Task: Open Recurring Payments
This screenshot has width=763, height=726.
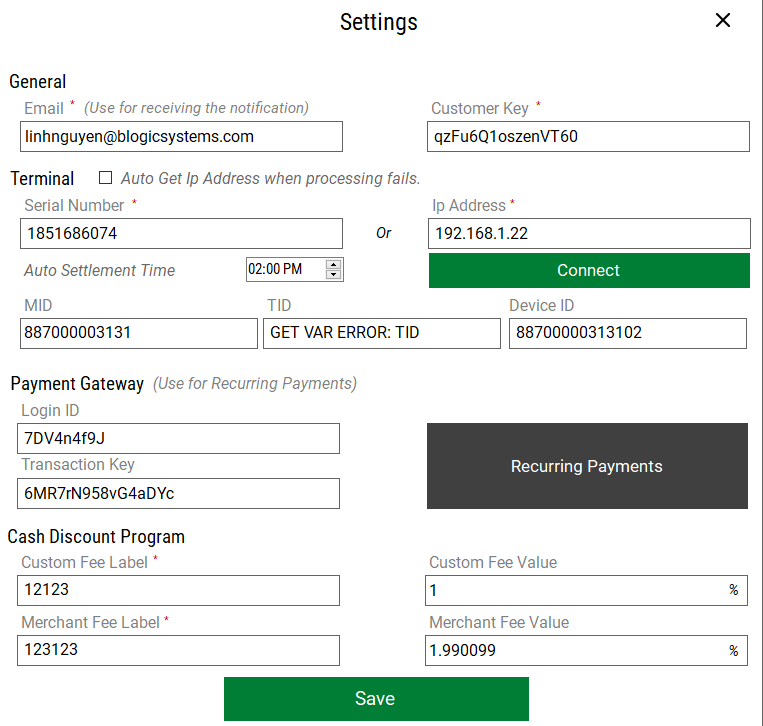Action: coord(587,466)
